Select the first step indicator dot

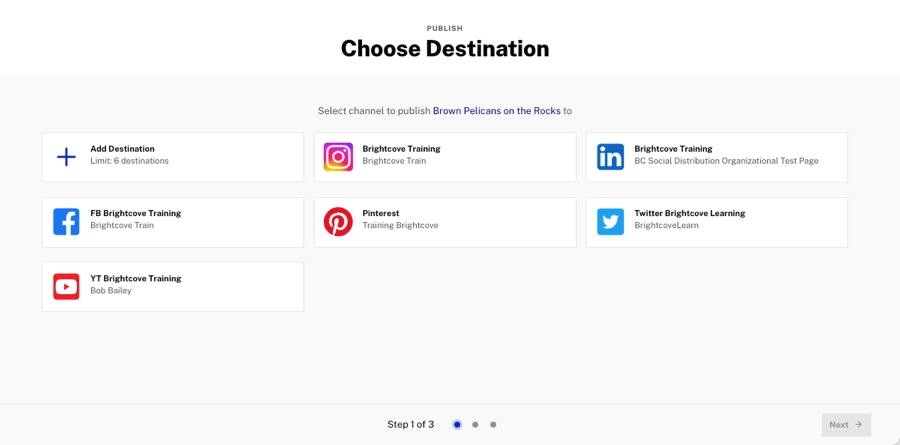click(x=457, y=425)
